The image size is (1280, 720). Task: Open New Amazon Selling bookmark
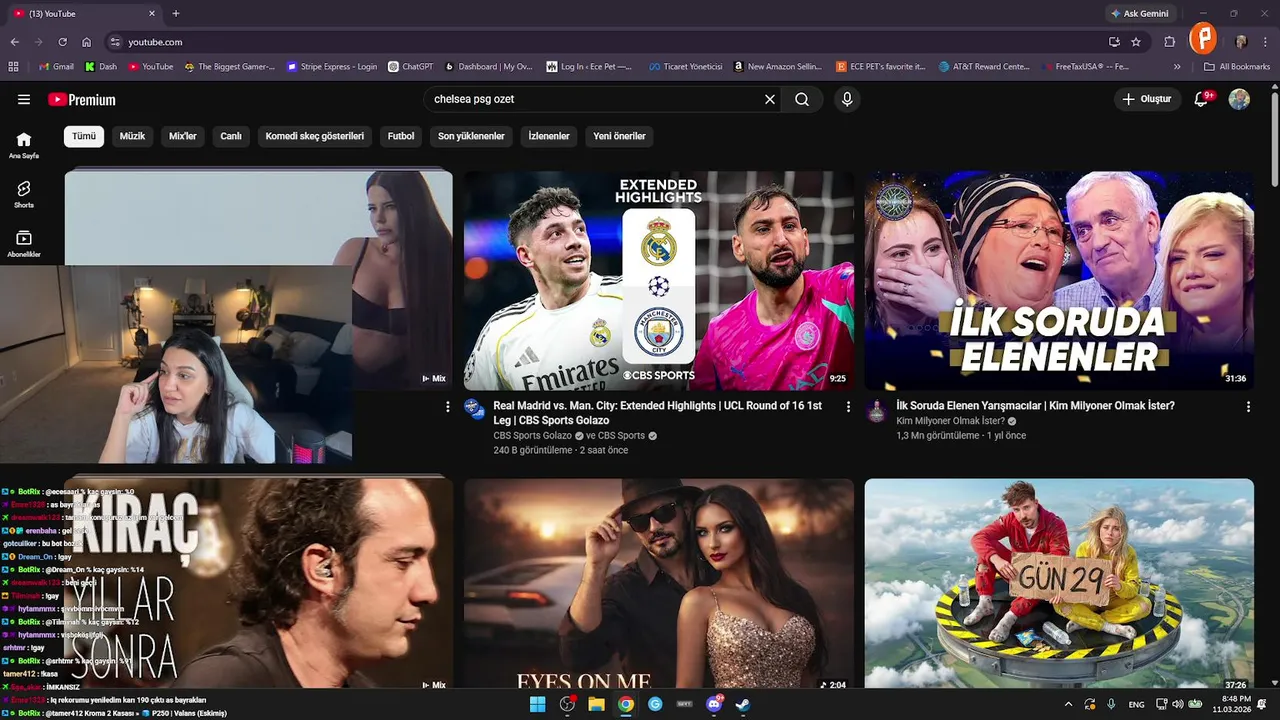tap(777, 67)
